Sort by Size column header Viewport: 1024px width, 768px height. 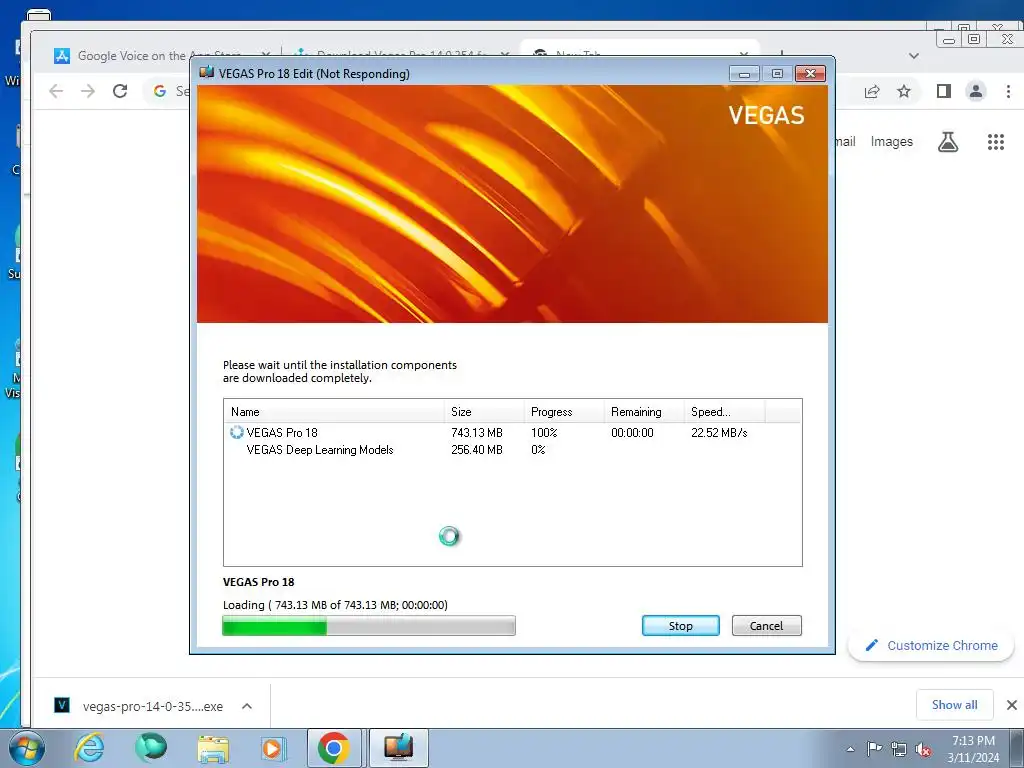[x=484, y=411]
